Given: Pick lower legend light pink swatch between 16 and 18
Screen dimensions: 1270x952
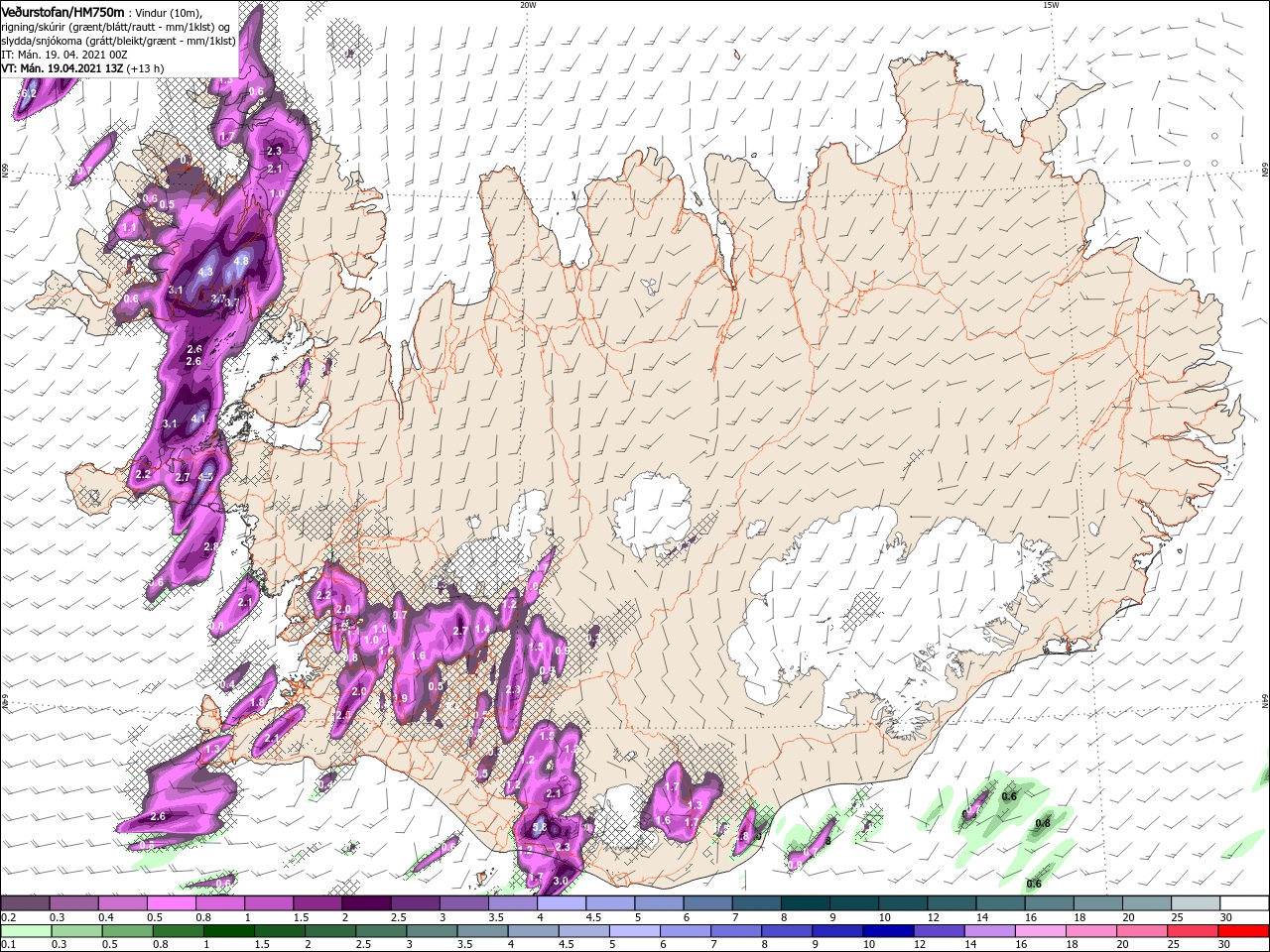Looking at the screenshot, I should (1042, 930).
